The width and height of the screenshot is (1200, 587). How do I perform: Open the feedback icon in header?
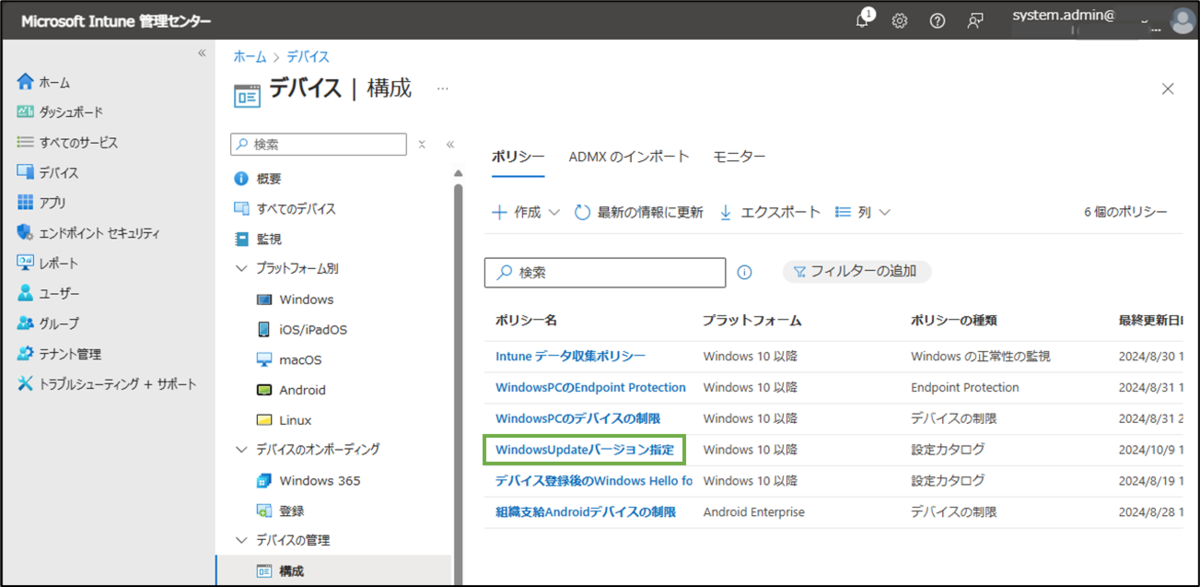[975, 20]
